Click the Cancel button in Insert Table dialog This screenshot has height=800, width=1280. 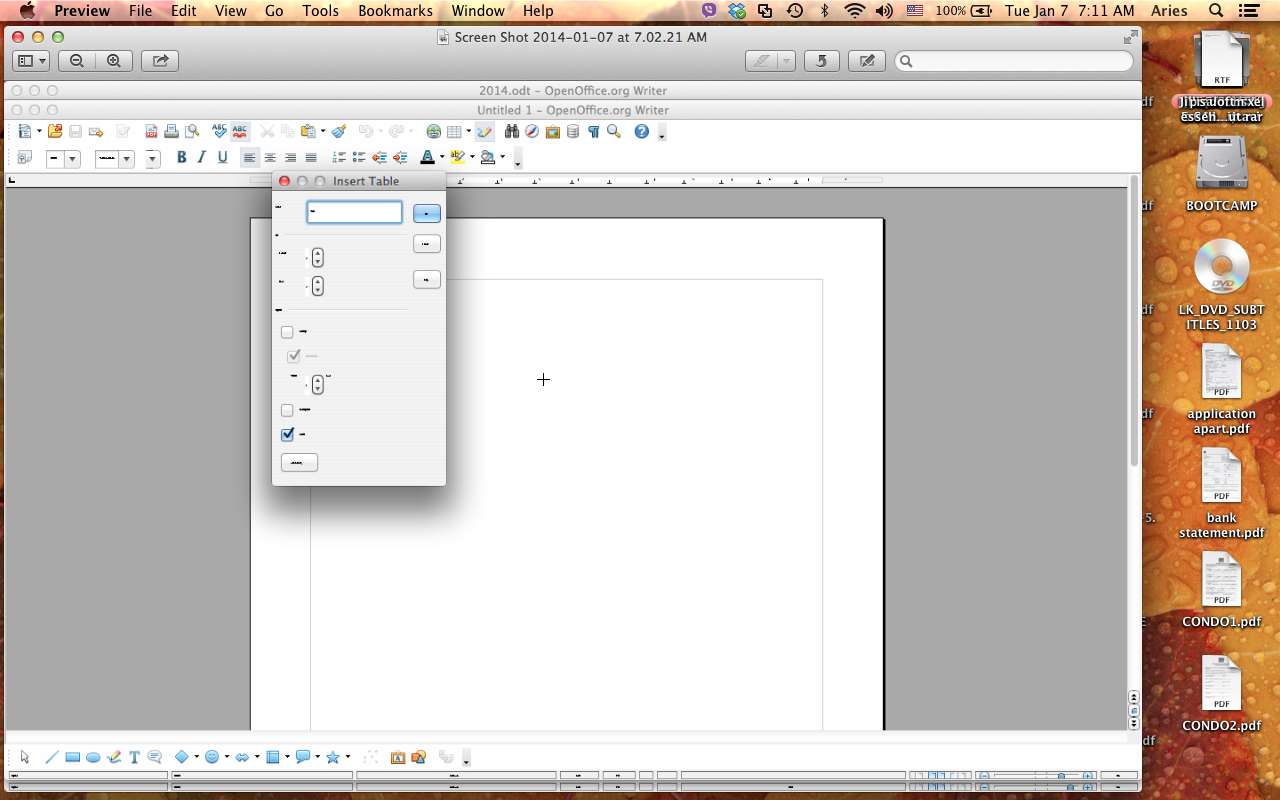[x=427, y=244]
